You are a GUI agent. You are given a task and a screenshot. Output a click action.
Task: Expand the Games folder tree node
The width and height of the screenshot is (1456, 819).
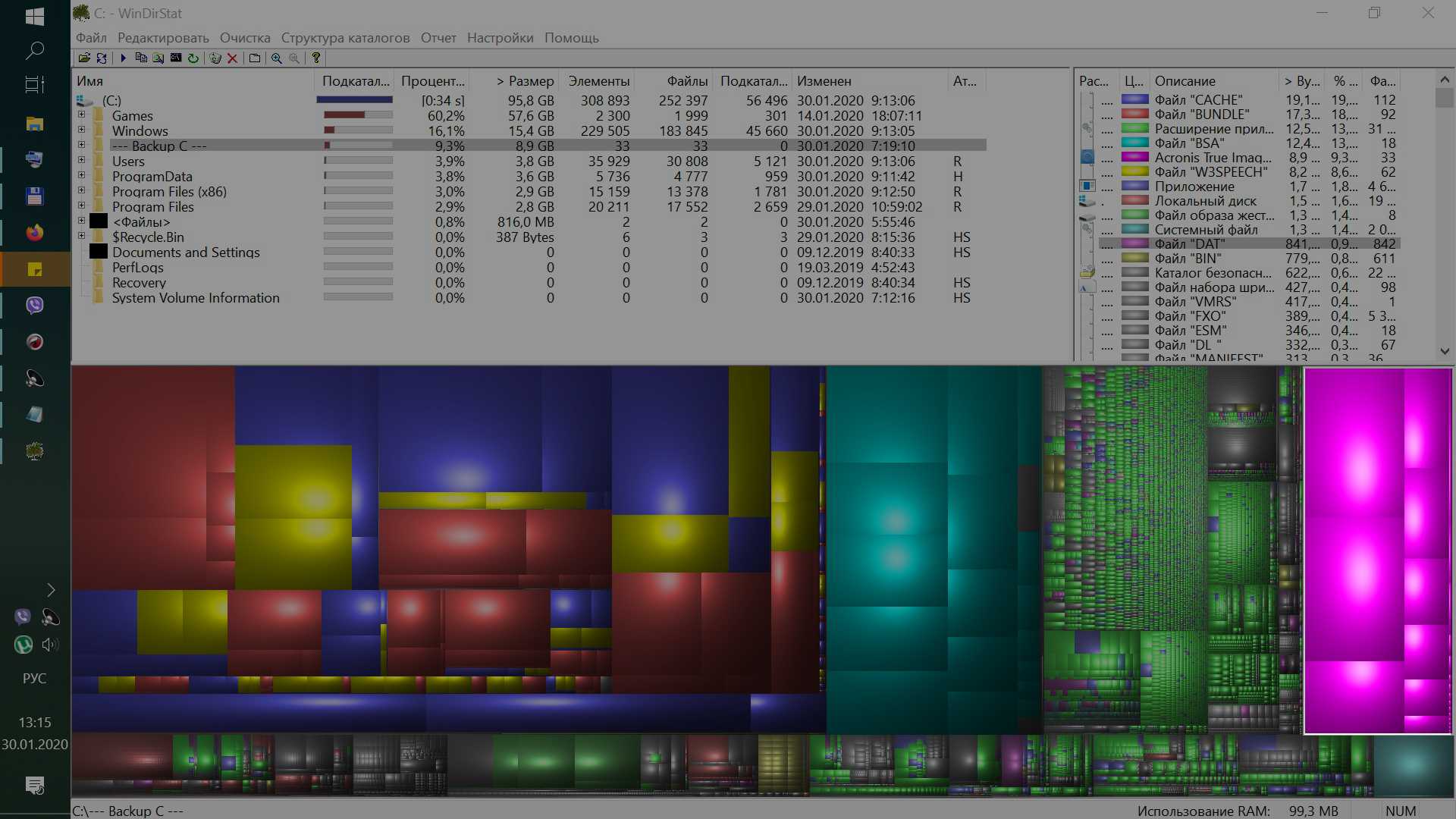(81, 115)
